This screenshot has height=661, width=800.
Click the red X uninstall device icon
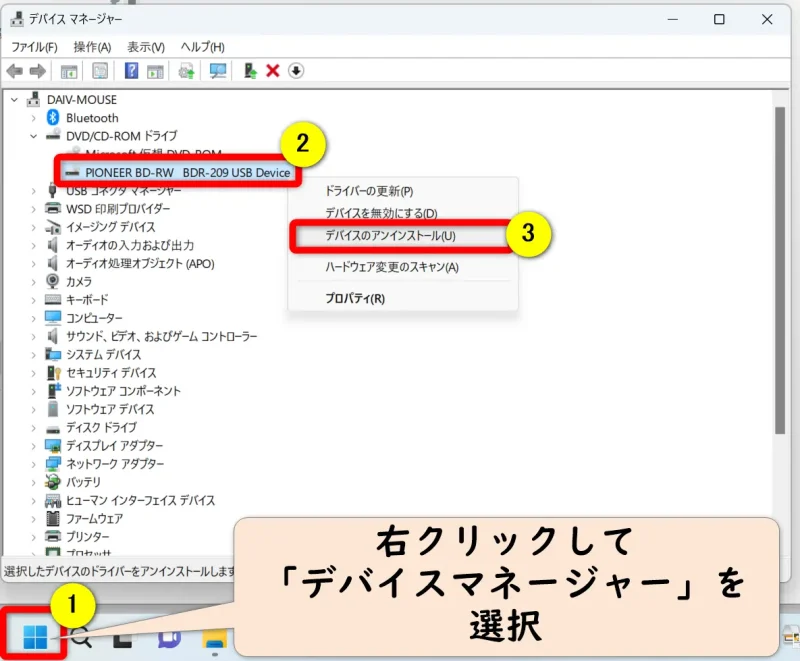point(273,71)
